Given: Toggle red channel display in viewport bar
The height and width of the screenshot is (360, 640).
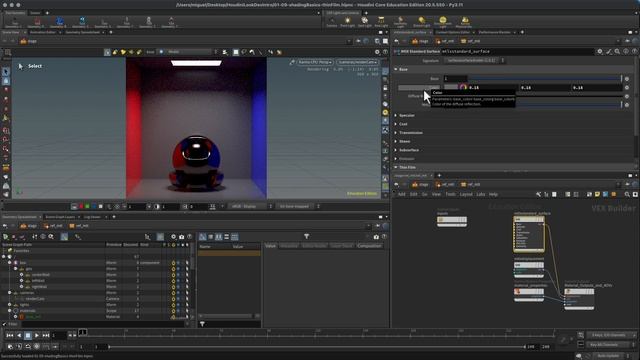Looking at the screenshot, I should point(81,207).
